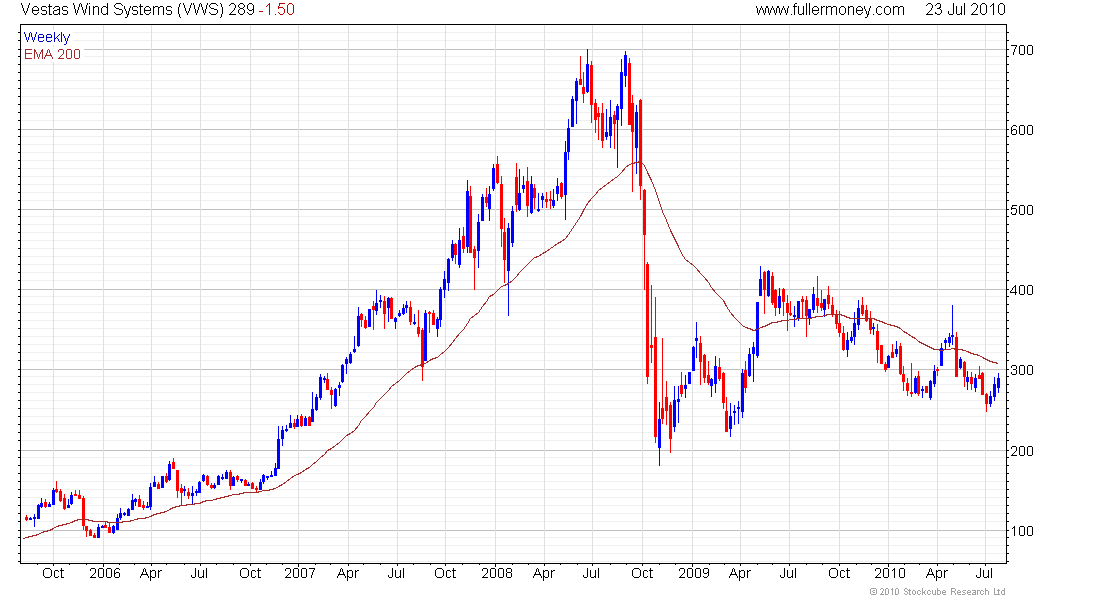
Task: Click the Vestas Wind Systems (VWS) title
Action: click(x=123, y=10)
